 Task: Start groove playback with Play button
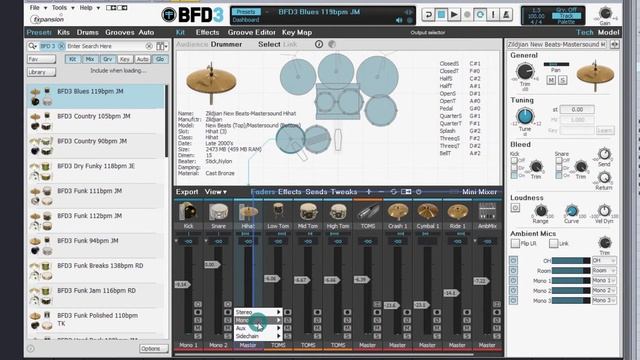pos(454,15)
